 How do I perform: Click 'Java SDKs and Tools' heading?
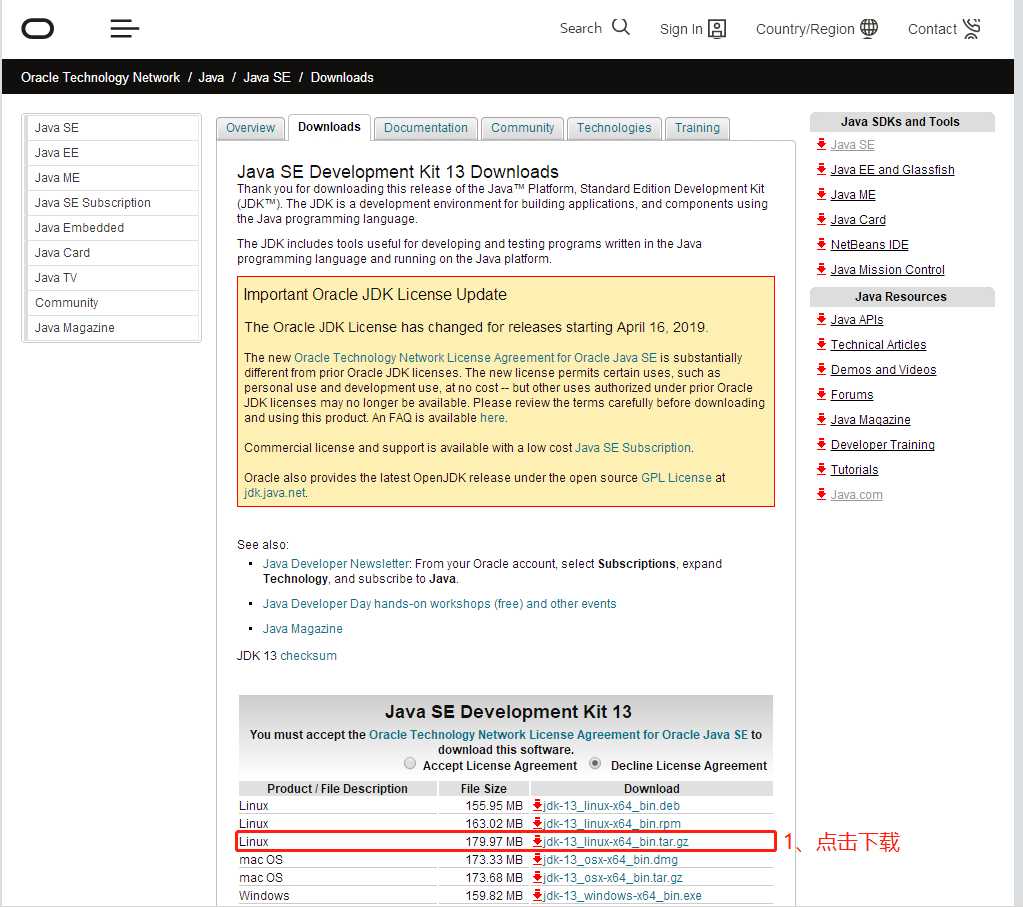click(x=900, y=122)
